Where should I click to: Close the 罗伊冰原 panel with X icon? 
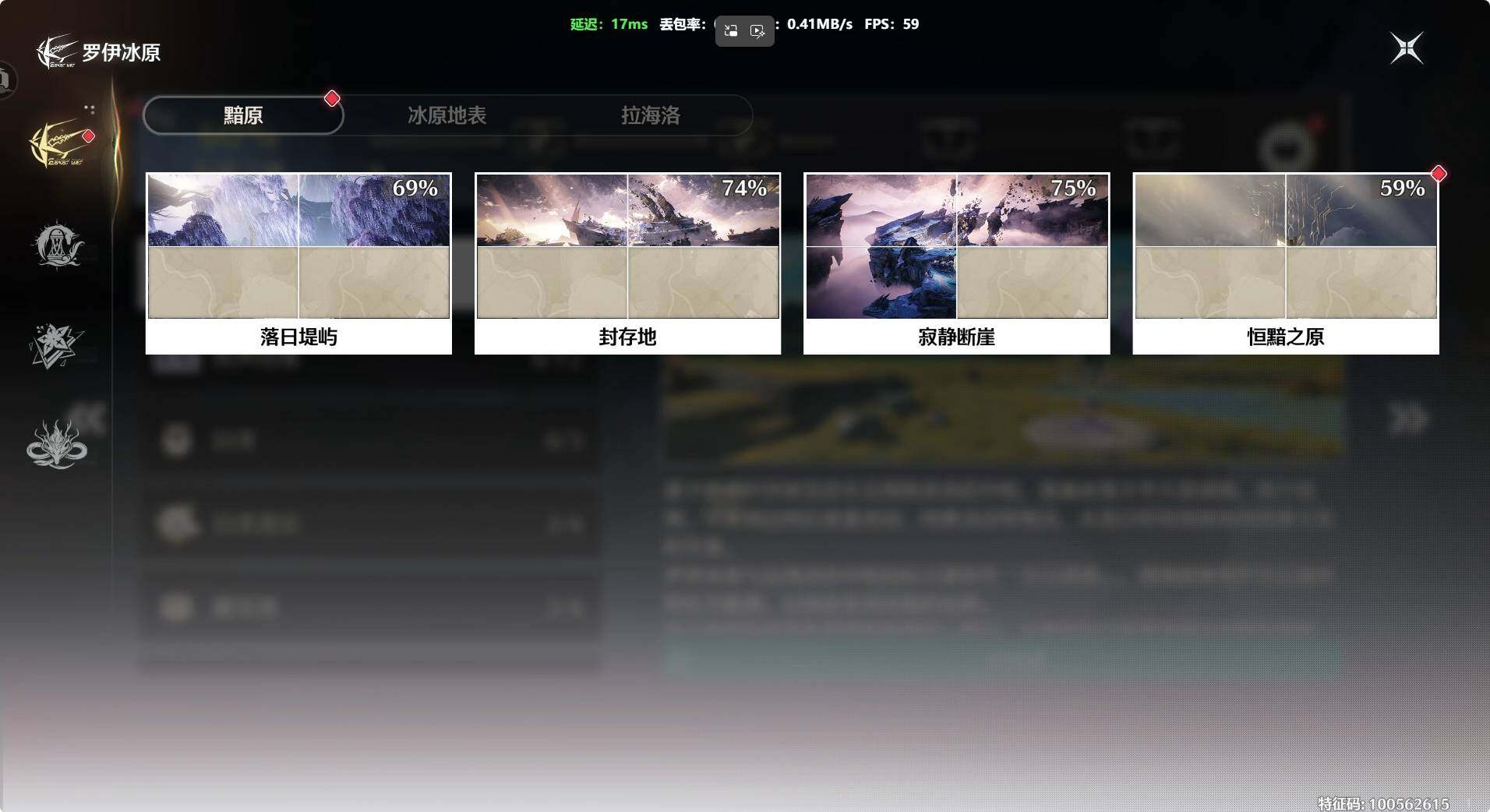(1407, 48)
